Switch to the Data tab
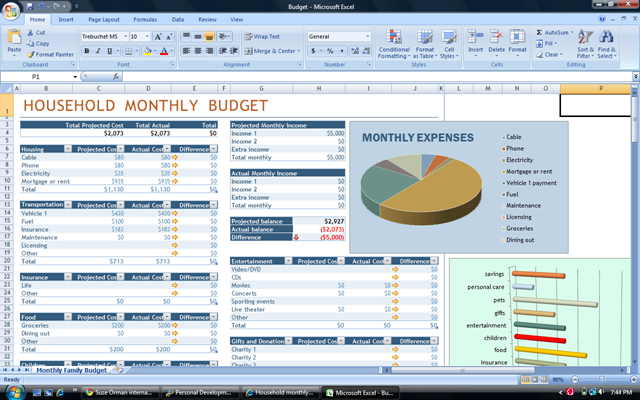 (178, 20)
